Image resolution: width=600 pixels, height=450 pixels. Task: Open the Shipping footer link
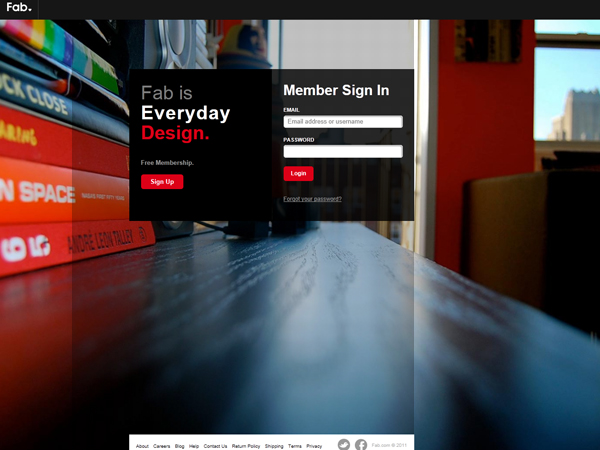274,446
